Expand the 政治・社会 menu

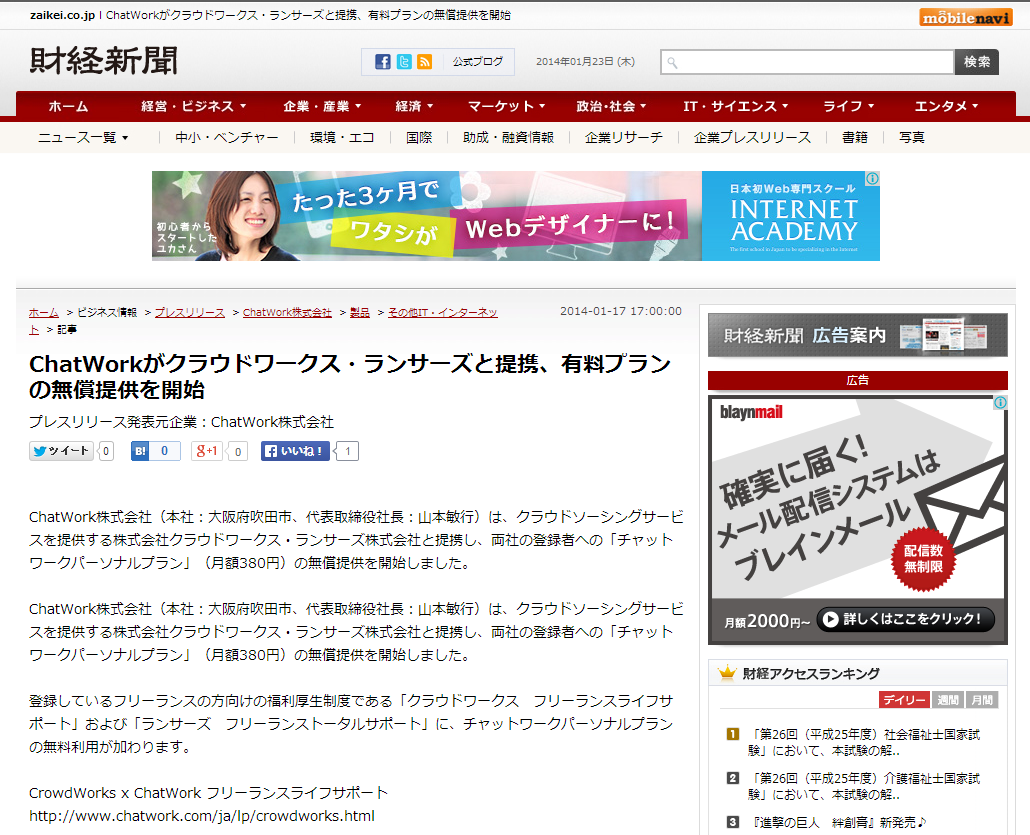click(611, 106)
